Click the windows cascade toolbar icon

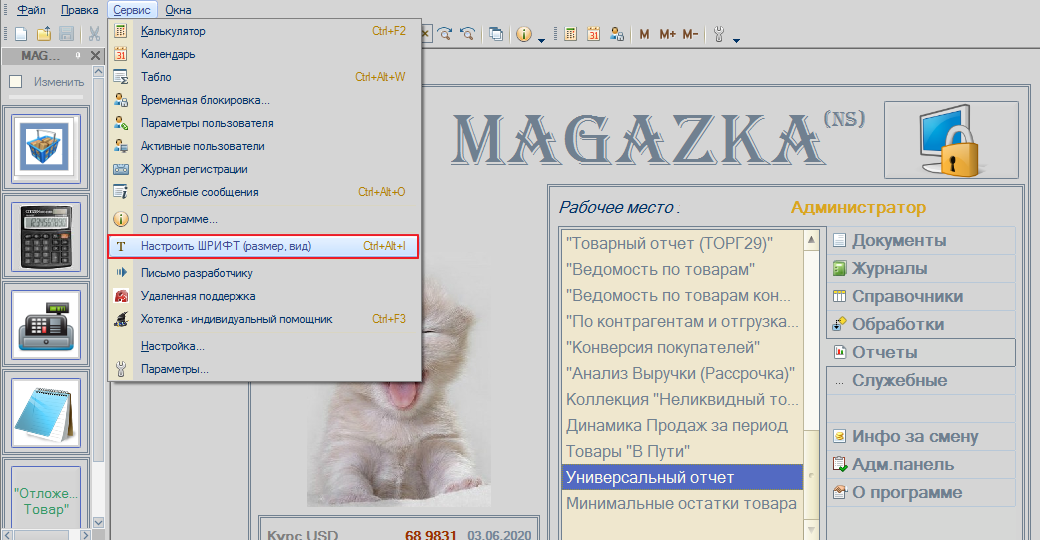495,34
